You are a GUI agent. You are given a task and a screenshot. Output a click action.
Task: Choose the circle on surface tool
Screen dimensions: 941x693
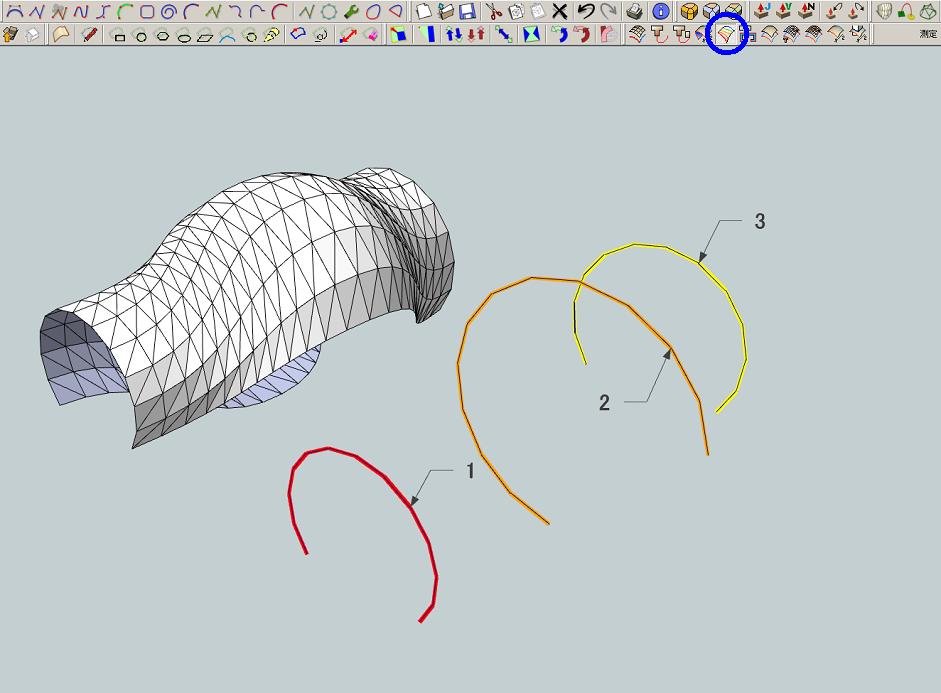141,37
